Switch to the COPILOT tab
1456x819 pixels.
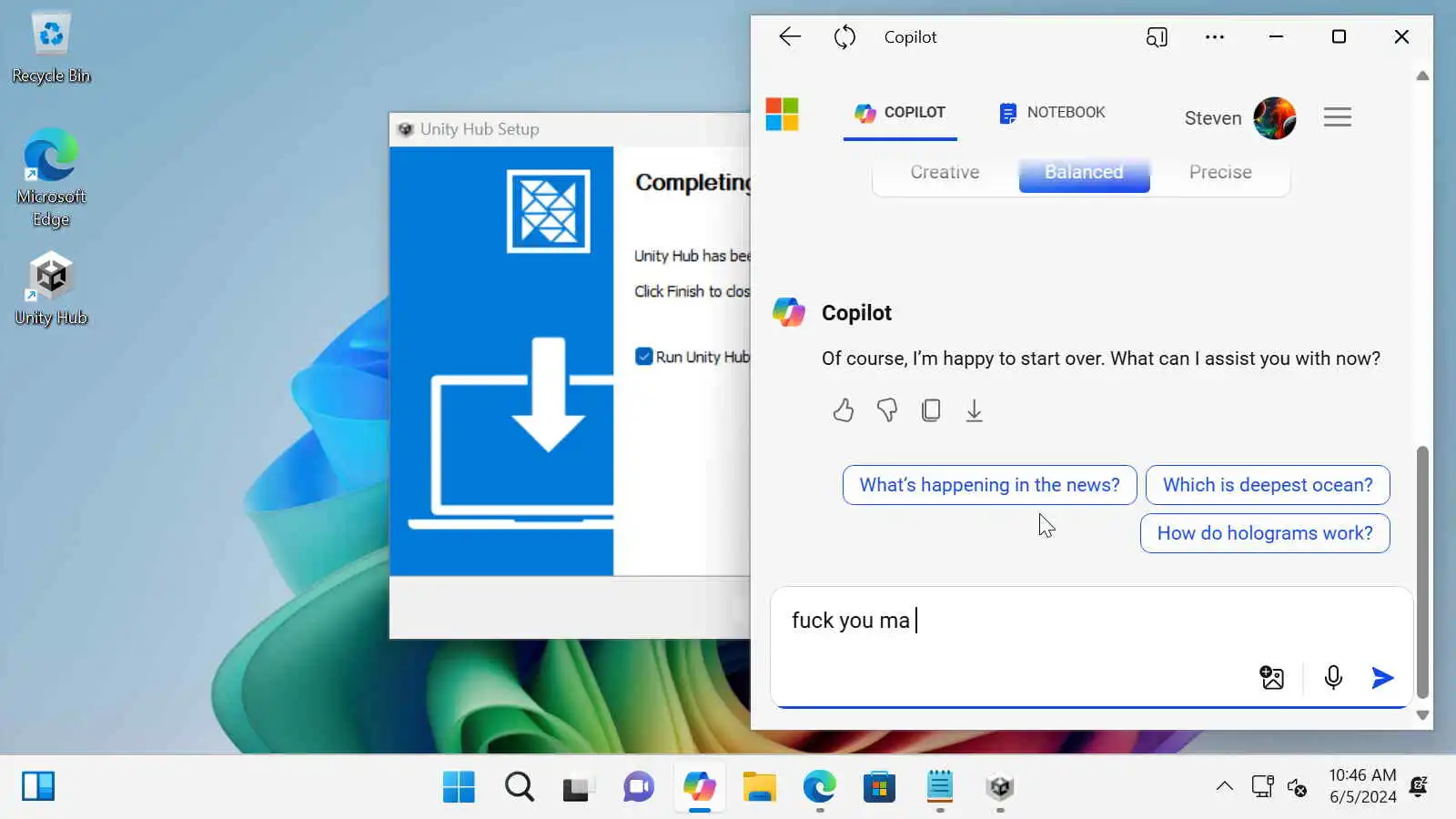click(x=900, y=113)
